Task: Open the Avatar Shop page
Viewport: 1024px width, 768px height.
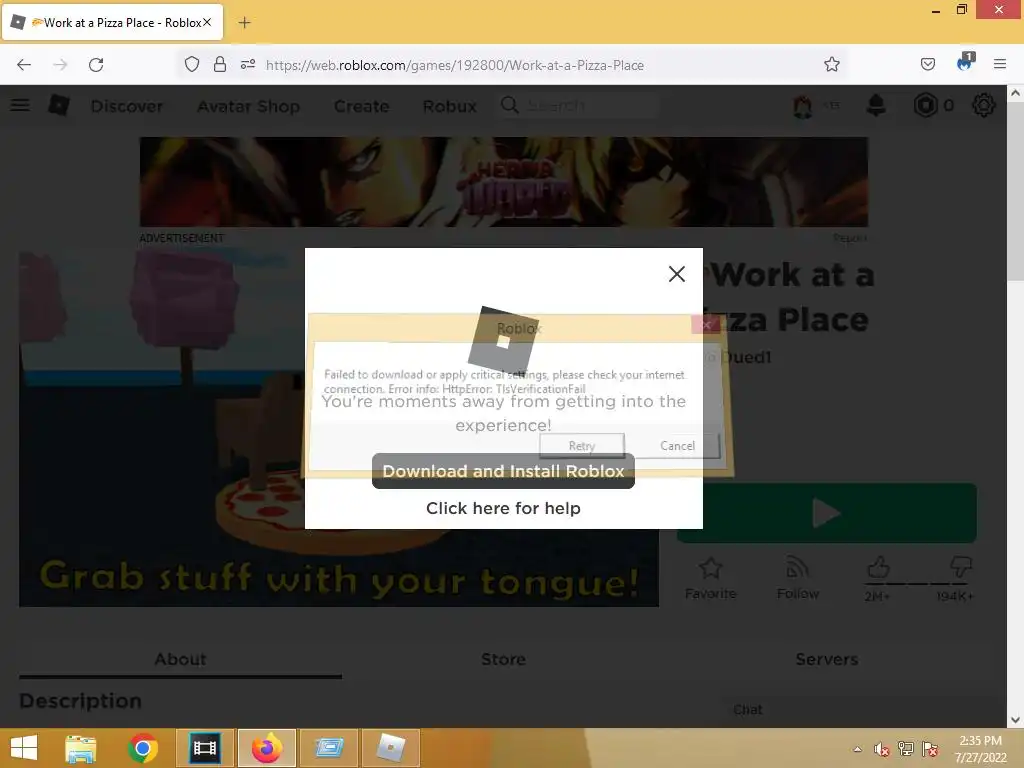Action: (x=248, y=106)
